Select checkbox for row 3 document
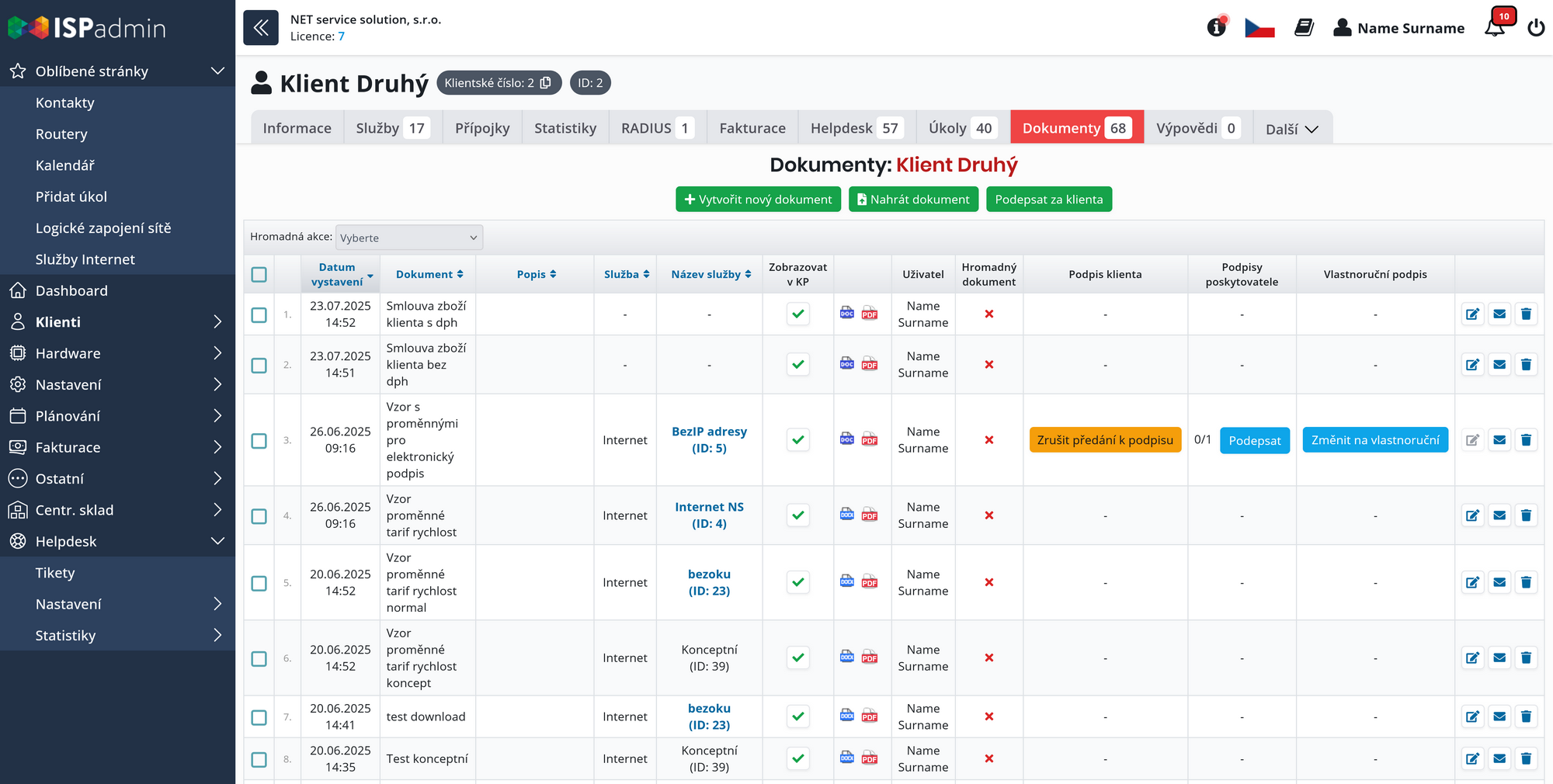 click(259, 440)
